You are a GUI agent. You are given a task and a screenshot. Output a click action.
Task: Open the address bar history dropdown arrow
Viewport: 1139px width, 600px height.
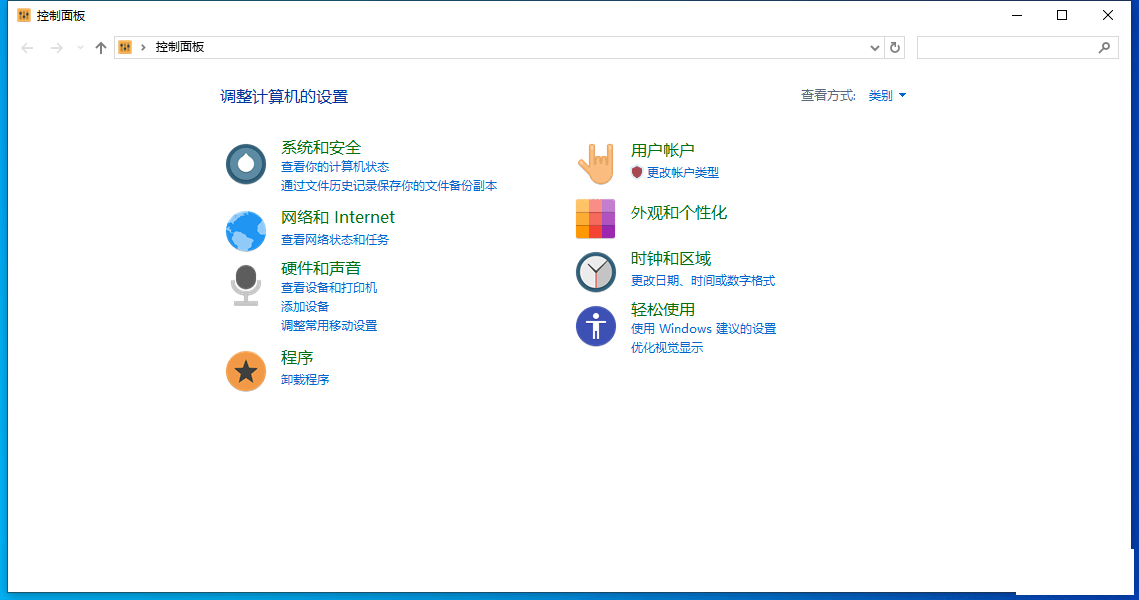(875, 47)
